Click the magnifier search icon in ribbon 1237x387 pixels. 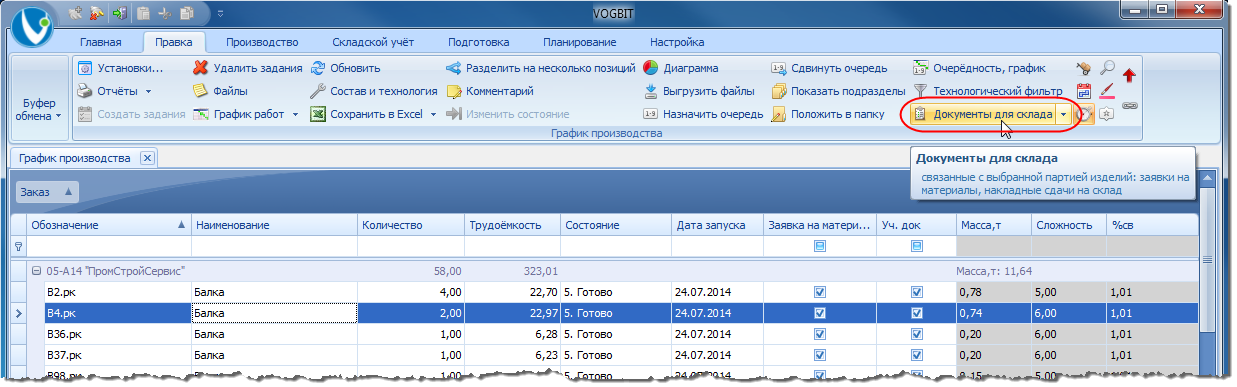coord(1107,69)
